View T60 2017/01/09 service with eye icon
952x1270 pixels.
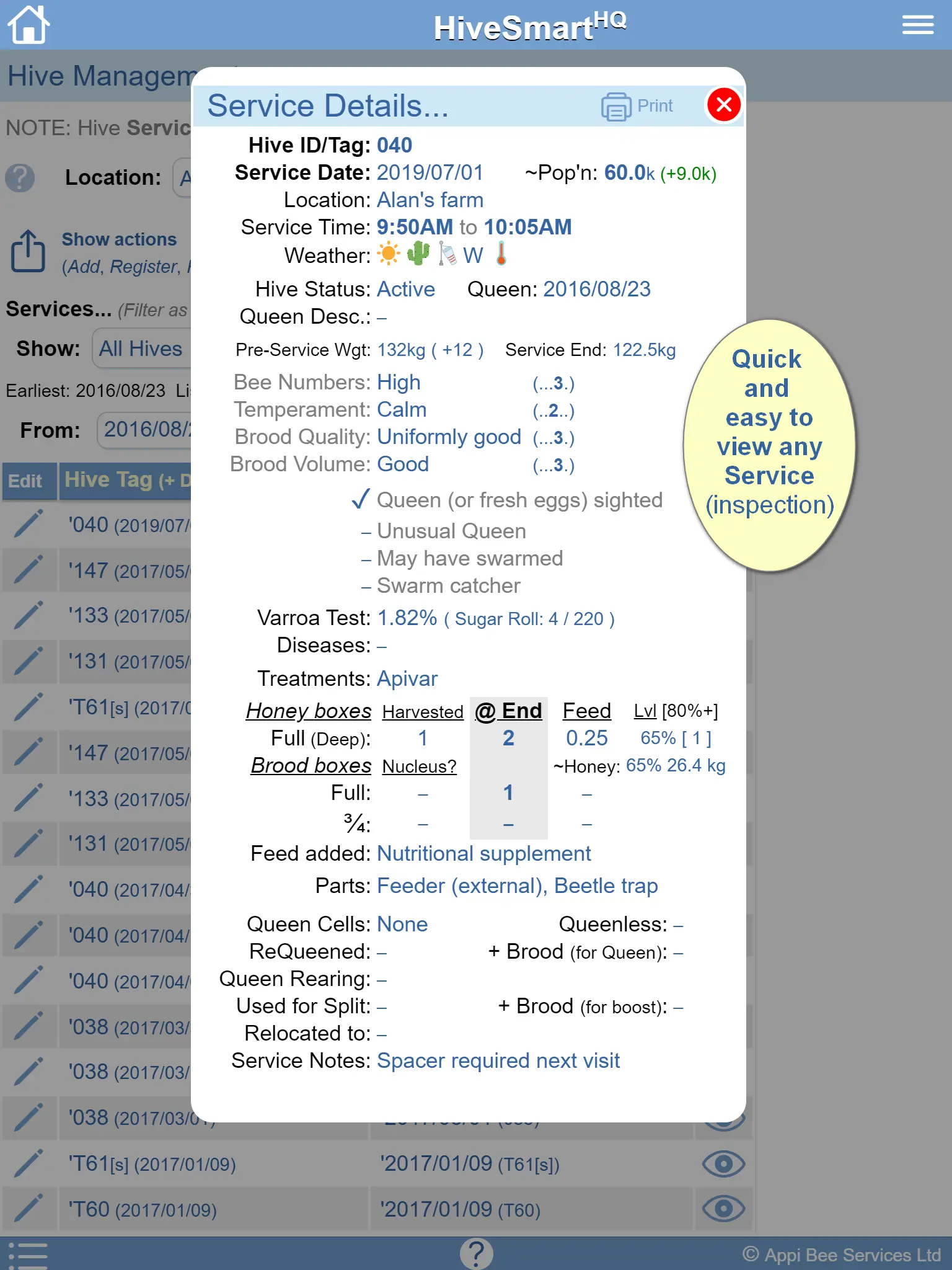[x=723, y=1209]
